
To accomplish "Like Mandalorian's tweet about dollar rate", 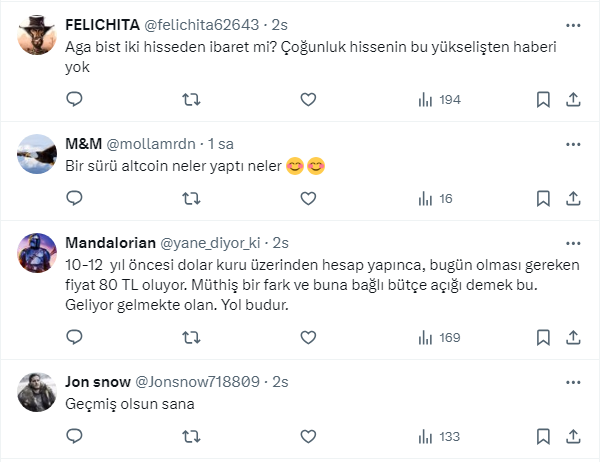I will tap(308, 337).
